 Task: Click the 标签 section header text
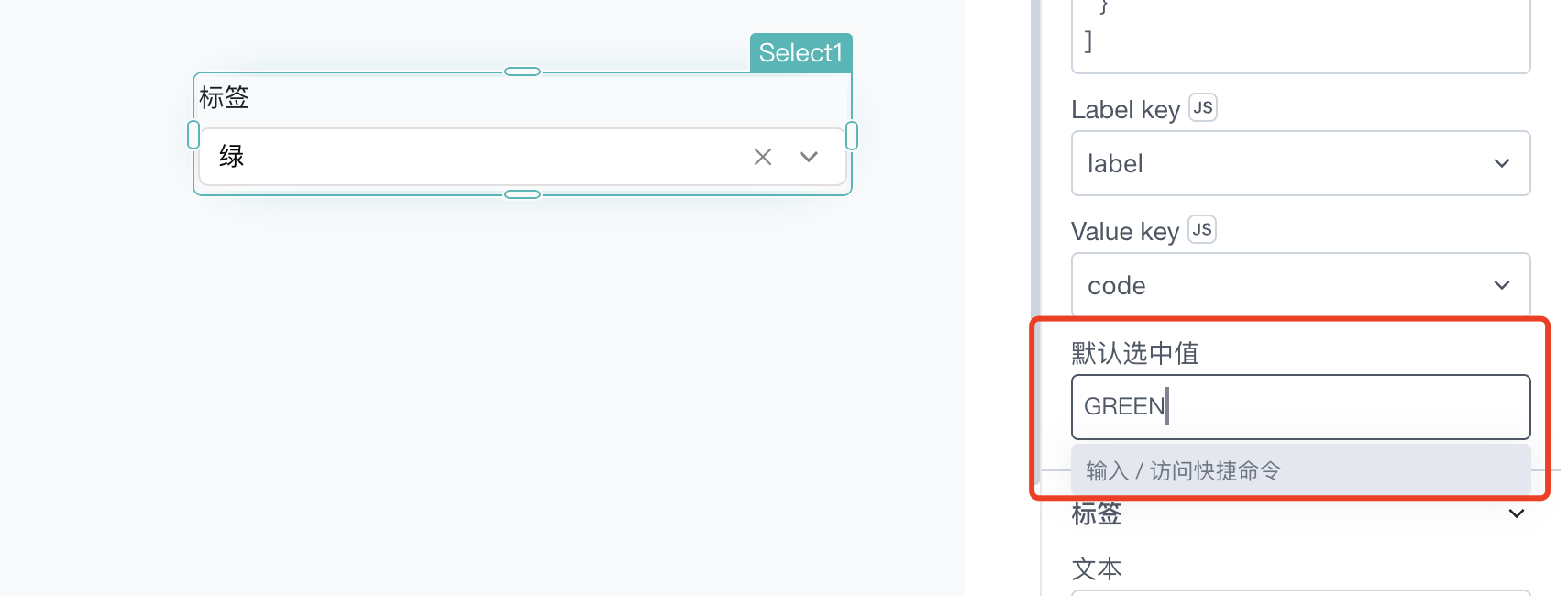tap(1097, 513)
